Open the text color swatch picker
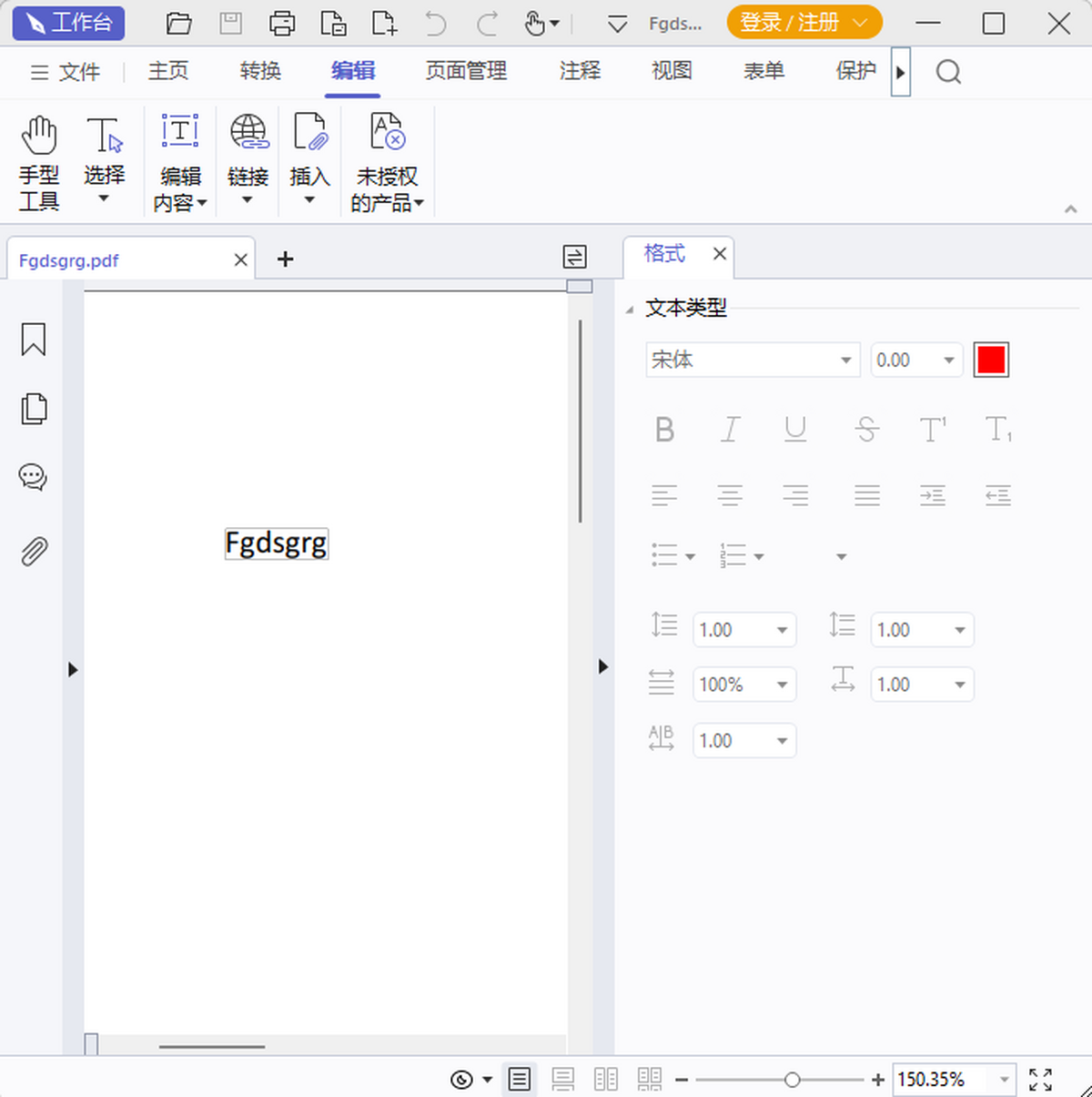1092x1097 pixels. [991, 360]
